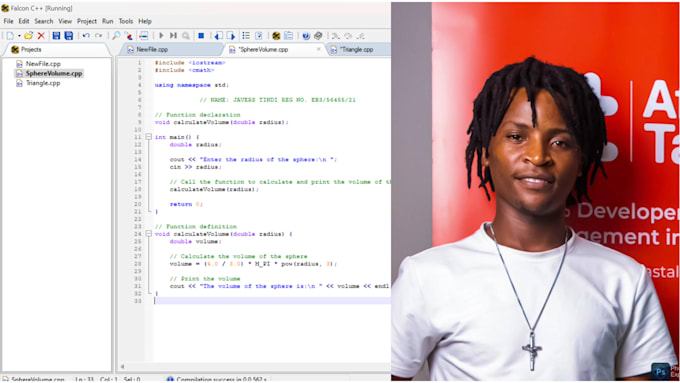The image size is (680, 383).
Task: Click the Run play toolbar icon
Action: [161, 36]
